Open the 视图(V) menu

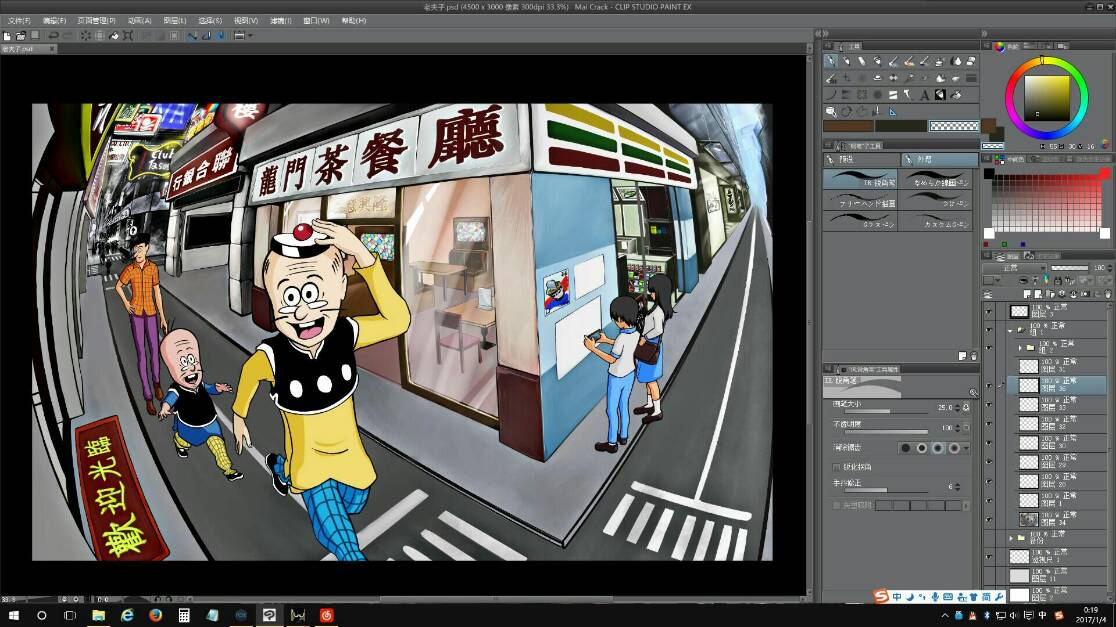point(246,21)
